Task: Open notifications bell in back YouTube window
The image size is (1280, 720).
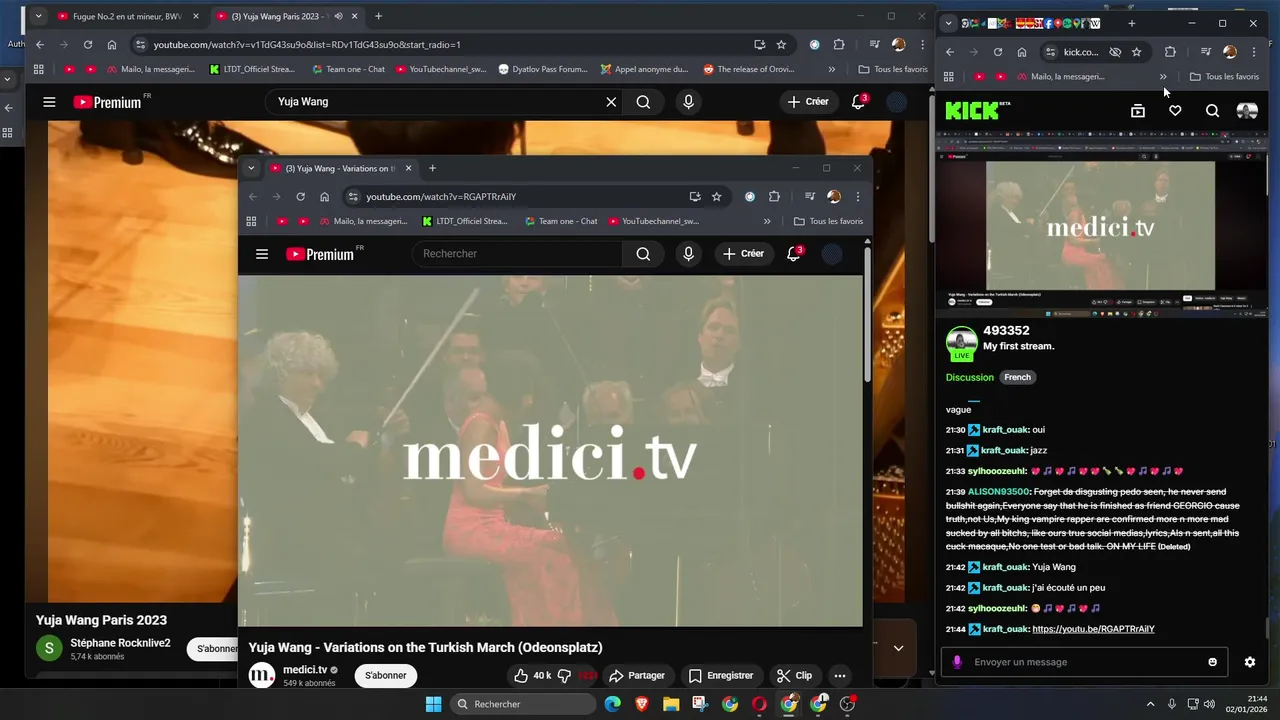Action: pos(858,102)
